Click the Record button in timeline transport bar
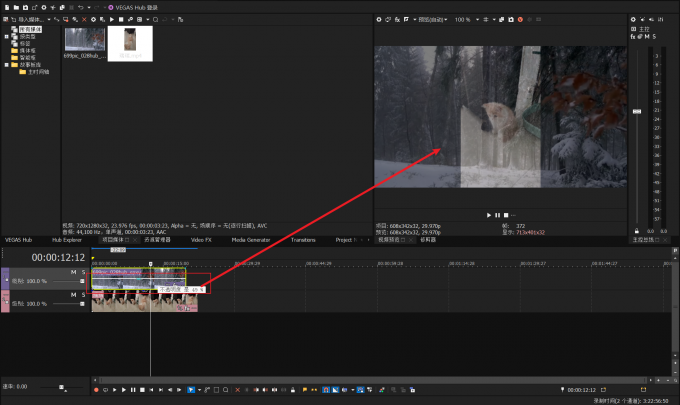The height and width of the screenshot is (405, 680). (96, 389)
